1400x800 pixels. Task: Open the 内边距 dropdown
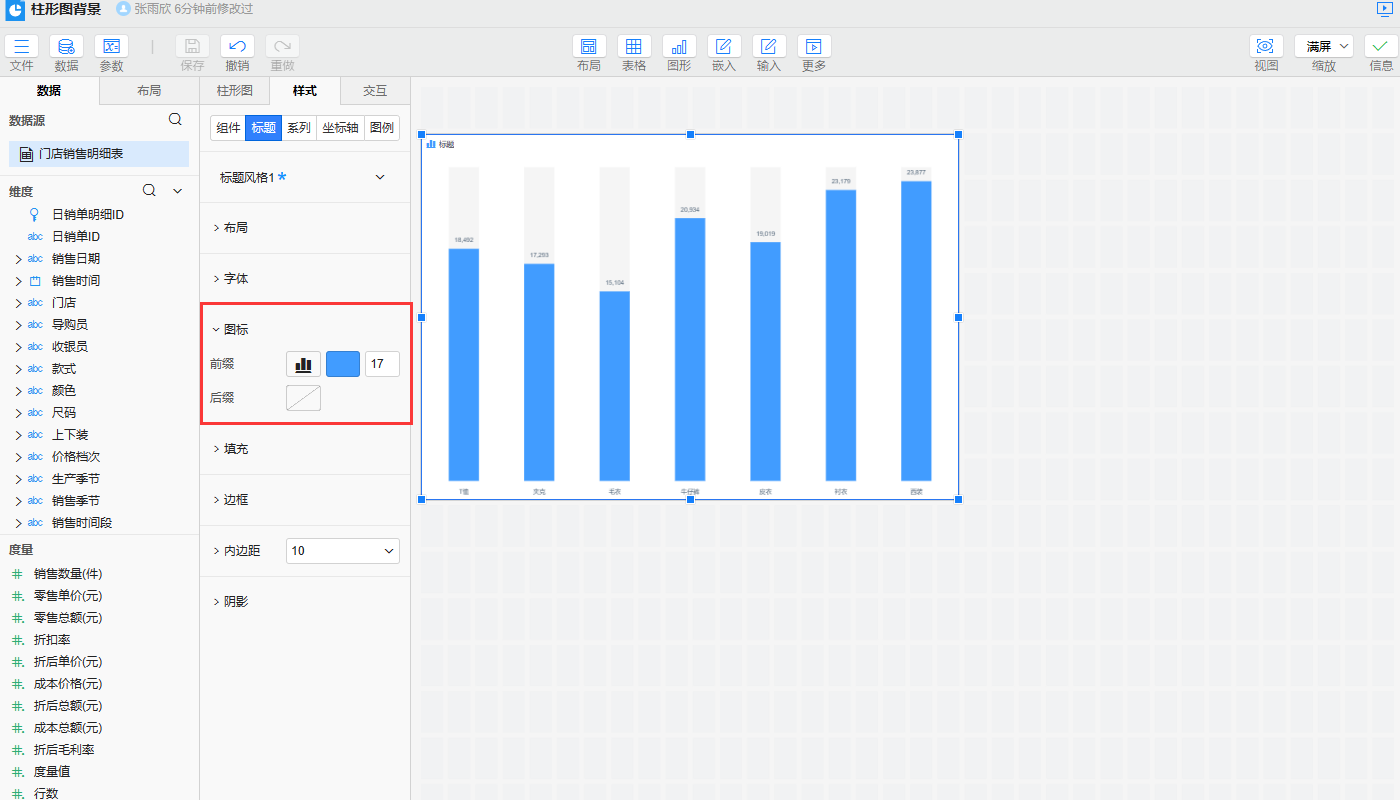(342, 551)
